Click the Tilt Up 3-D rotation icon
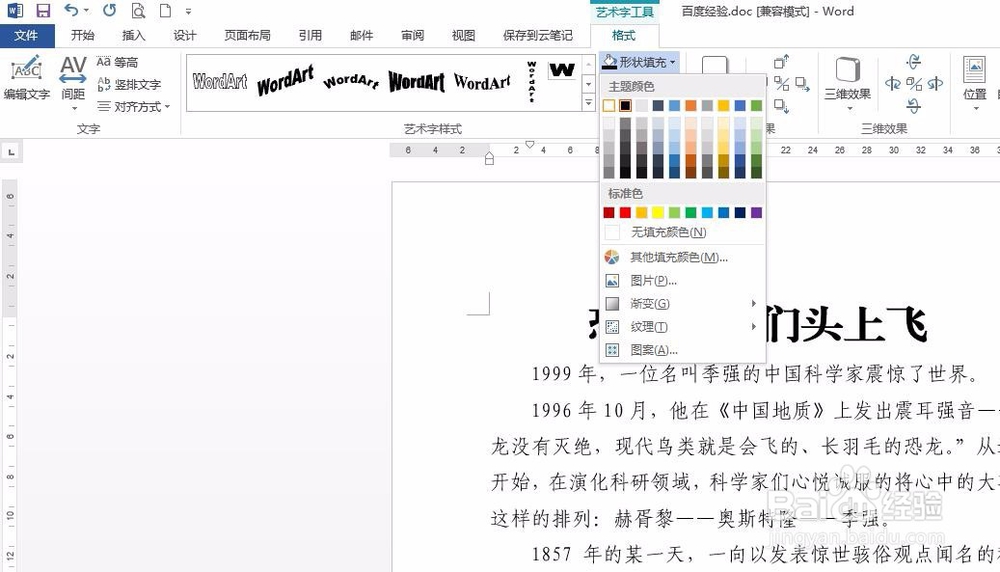This screenshot has height=572, width=1000. point(914,62)
